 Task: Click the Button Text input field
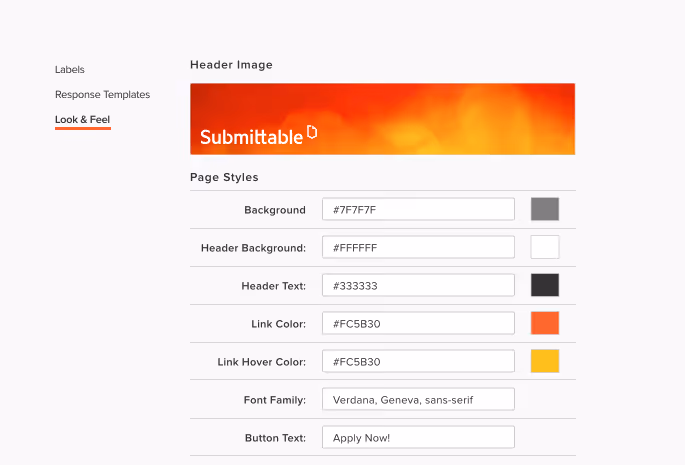pos(418,437)
